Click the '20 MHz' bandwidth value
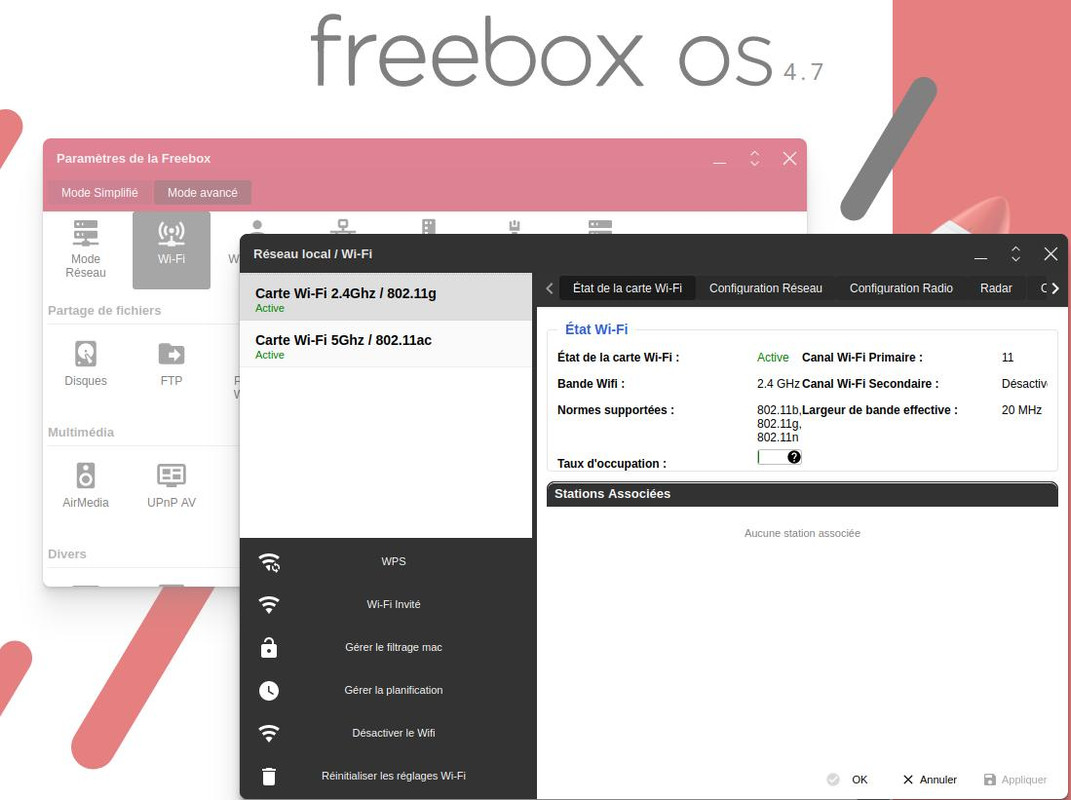Viewport: 1071px width, 800px height. [1021, 410]
